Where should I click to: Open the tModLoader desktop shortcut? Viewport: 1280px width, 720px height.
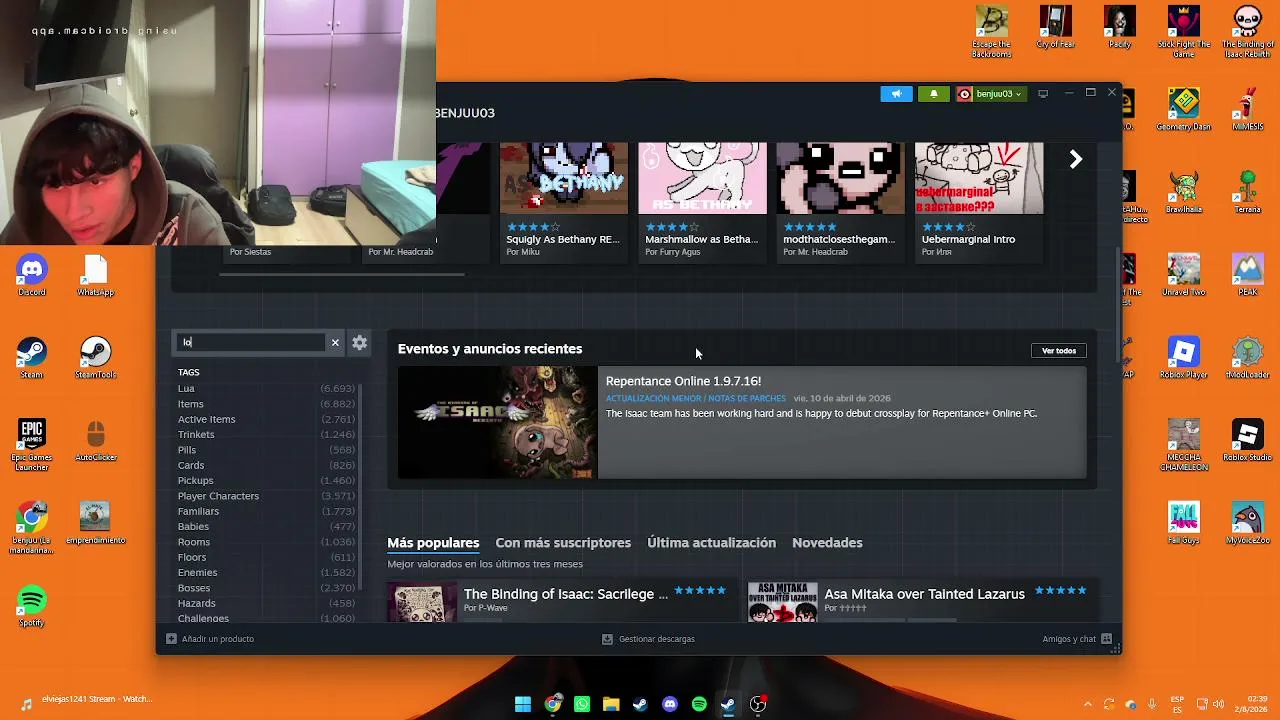coord(1248,358)
